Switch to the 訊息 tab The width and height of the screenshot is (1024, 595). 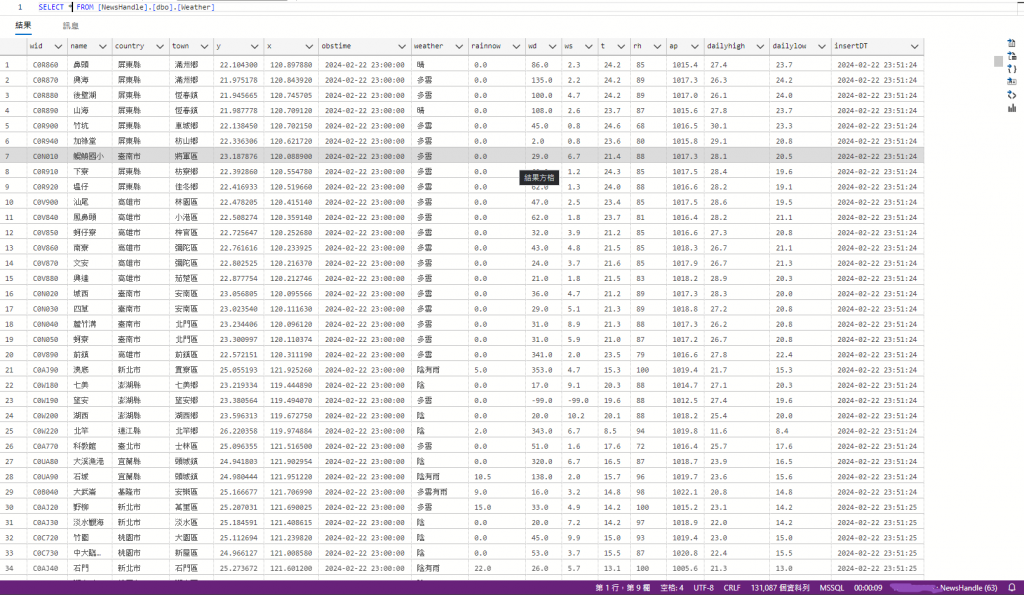[71, 25]
